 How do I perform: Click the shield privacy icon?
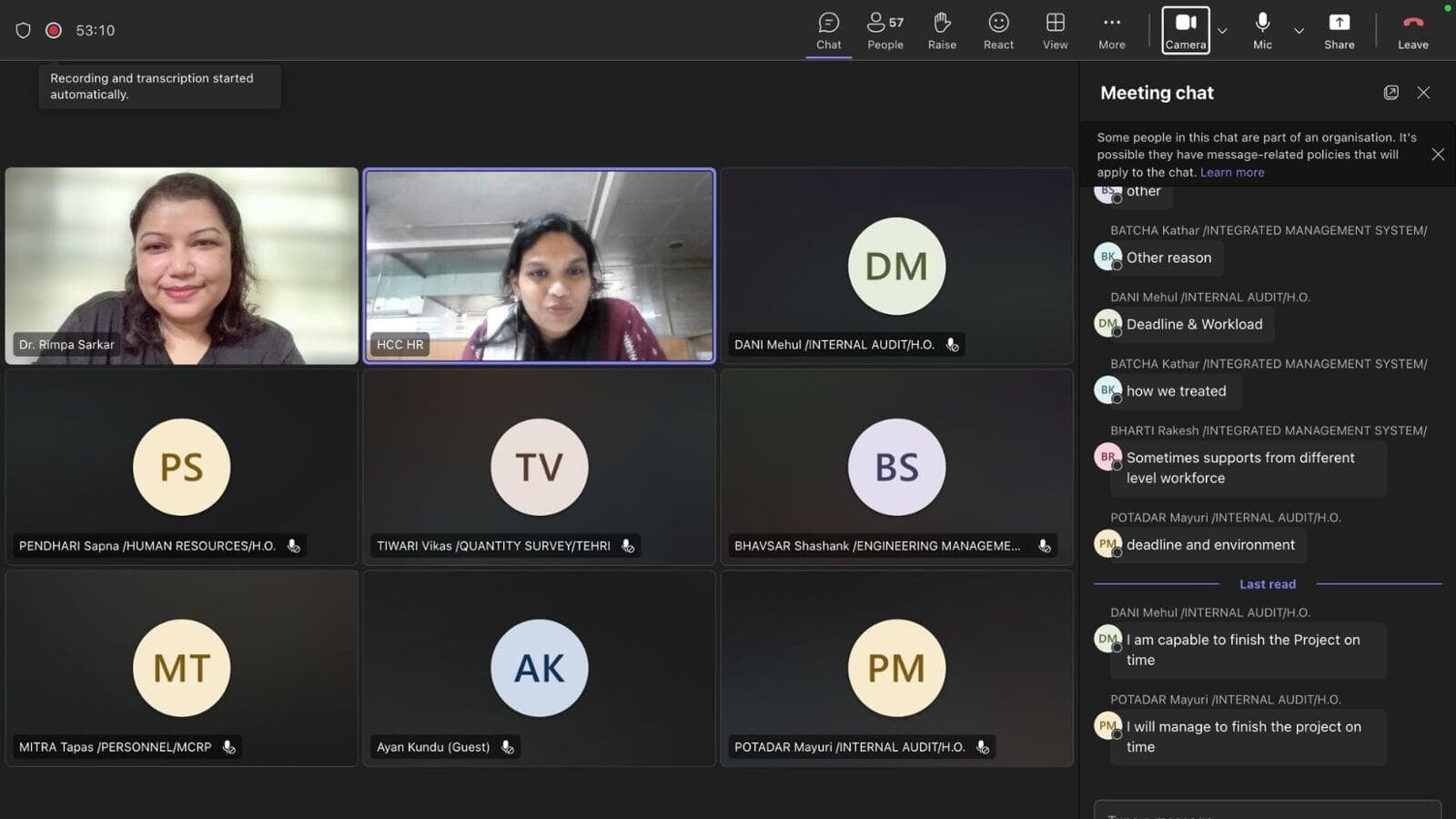(24, 30)
